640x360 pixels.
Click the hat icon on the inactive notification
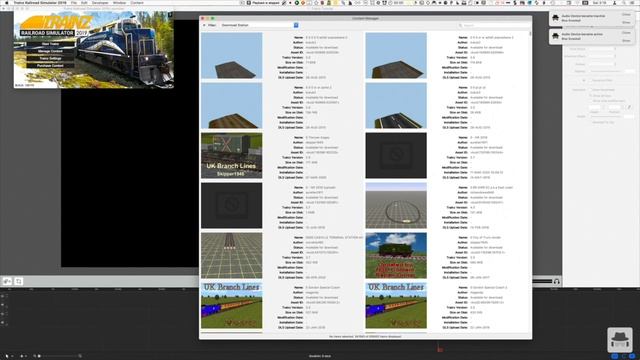pyautogui.click(x=556, y=18)
